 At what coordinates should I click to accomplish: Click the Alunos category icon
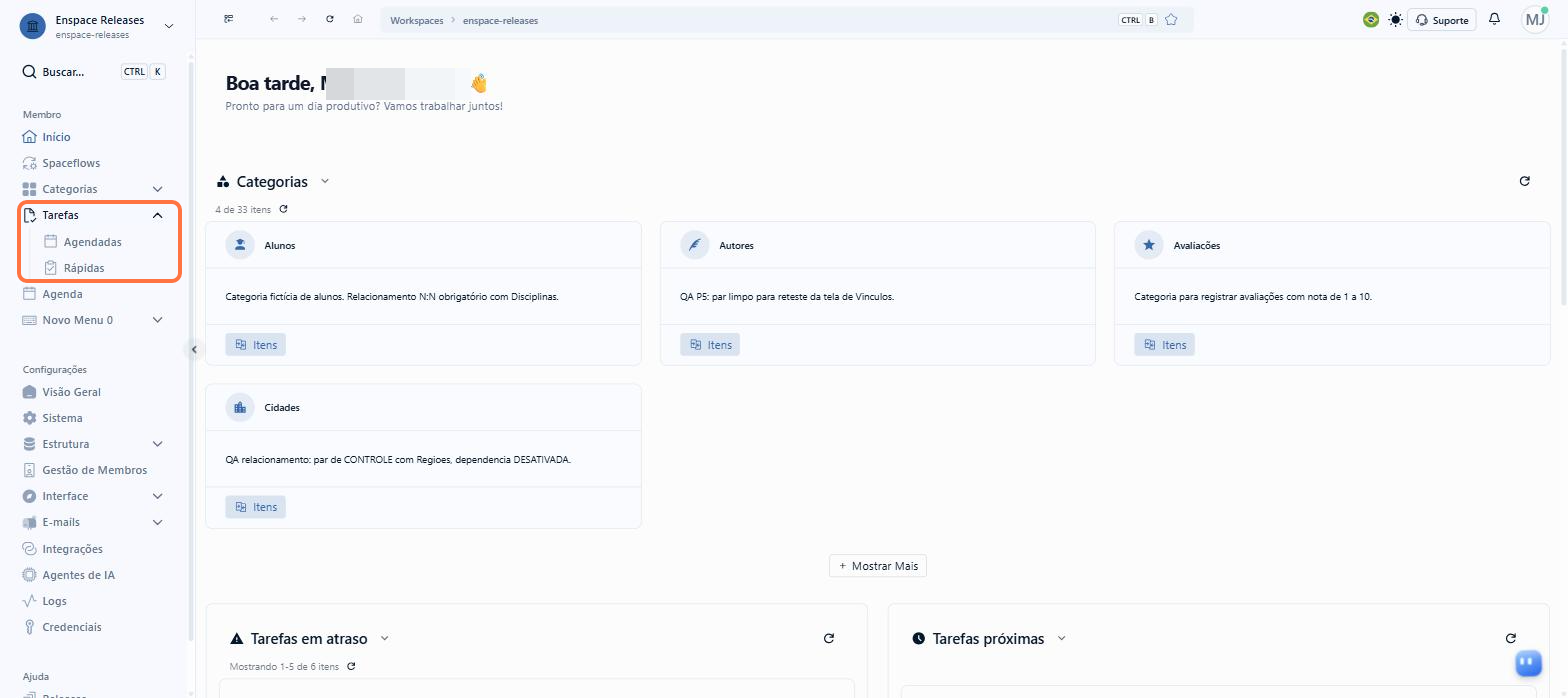click(240, 245)
